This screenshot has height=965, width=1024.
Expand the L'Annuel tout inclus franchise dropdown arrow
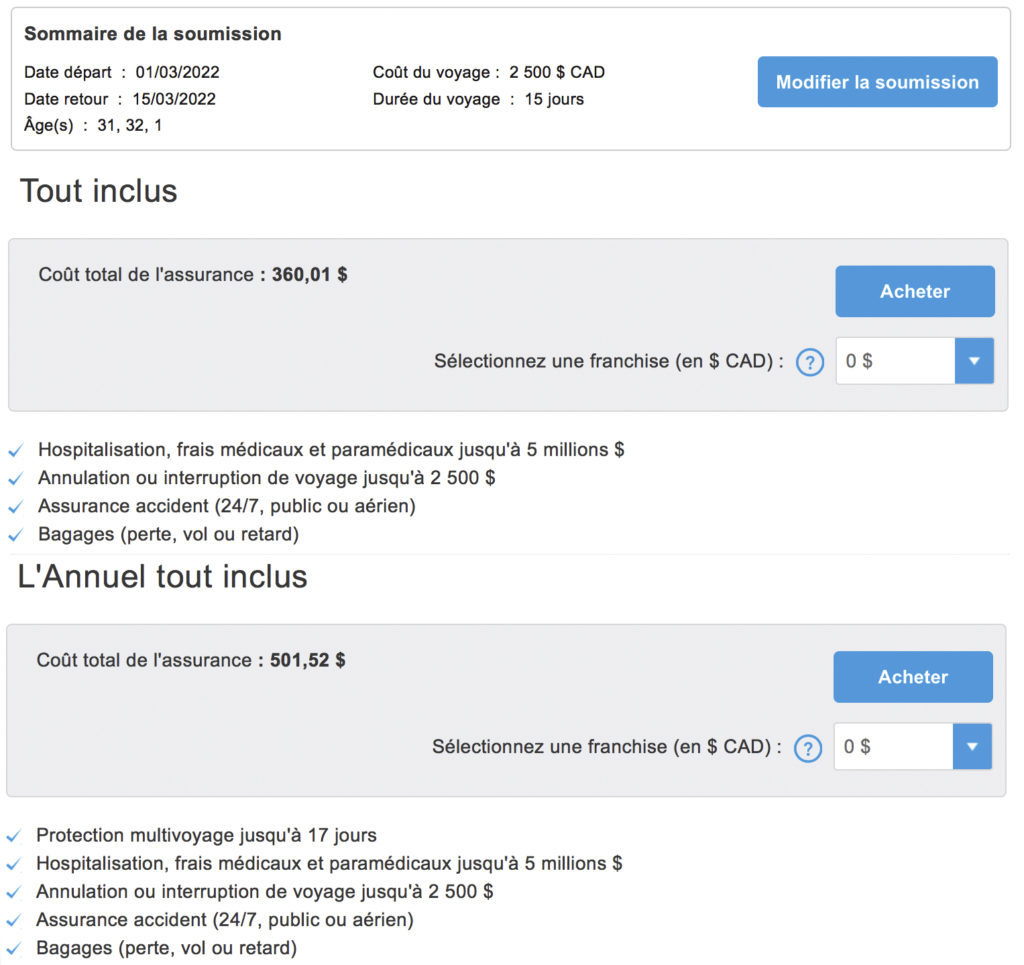[972, 746]
